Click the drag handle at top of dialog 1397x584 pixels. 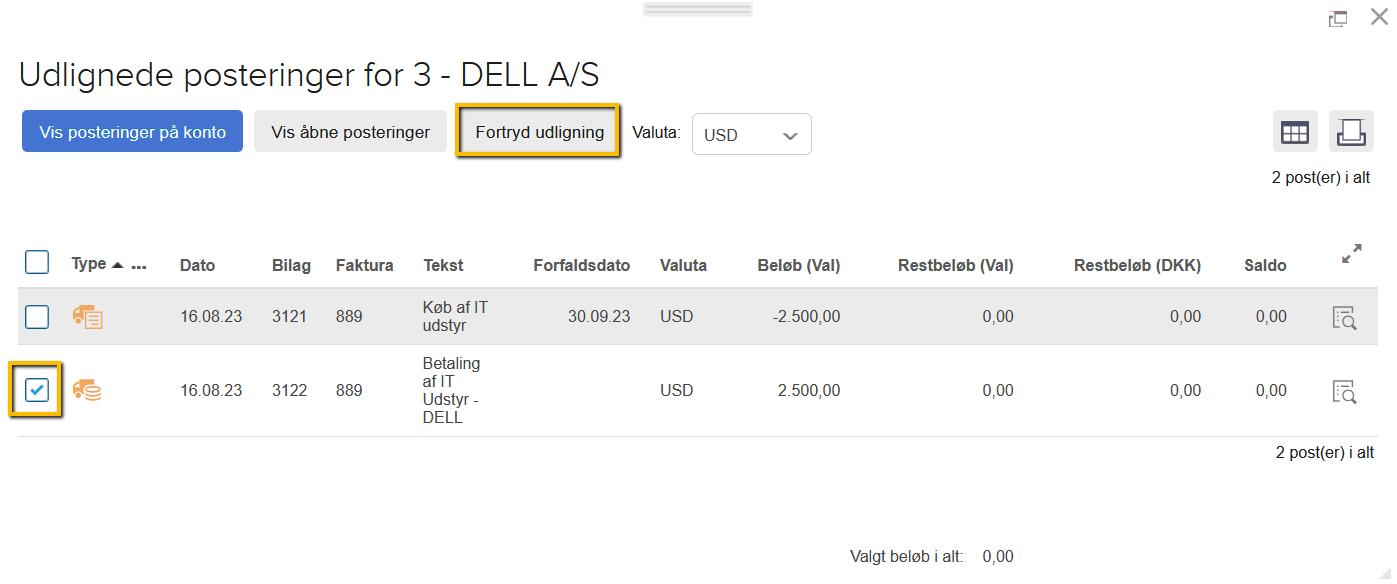[698, 9]
